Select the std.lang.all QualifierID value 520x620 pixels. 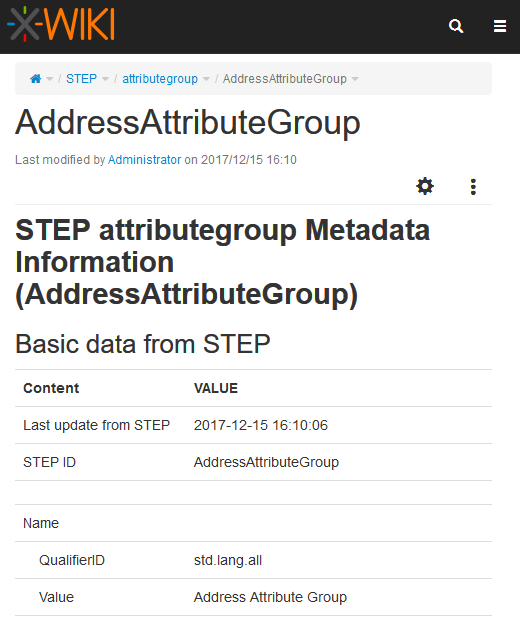(228, 560)
